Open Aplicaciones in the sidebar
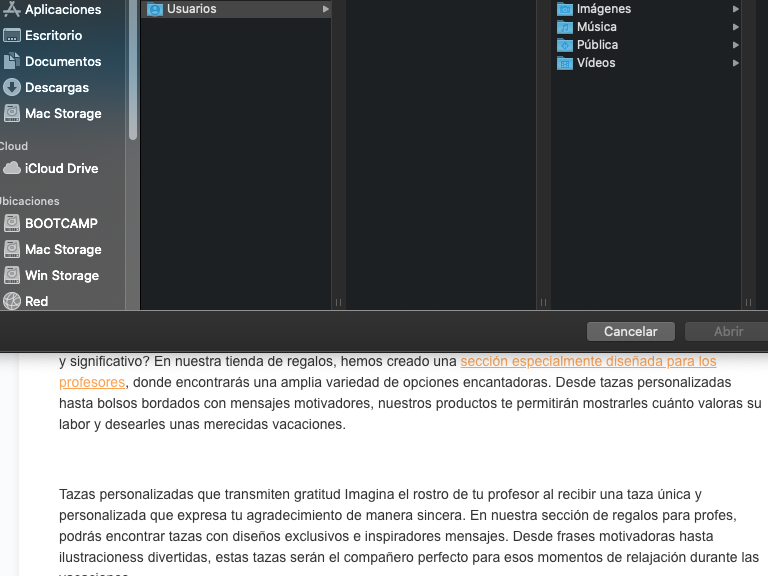Screen dimensions: 768x576 coord(62,9)
